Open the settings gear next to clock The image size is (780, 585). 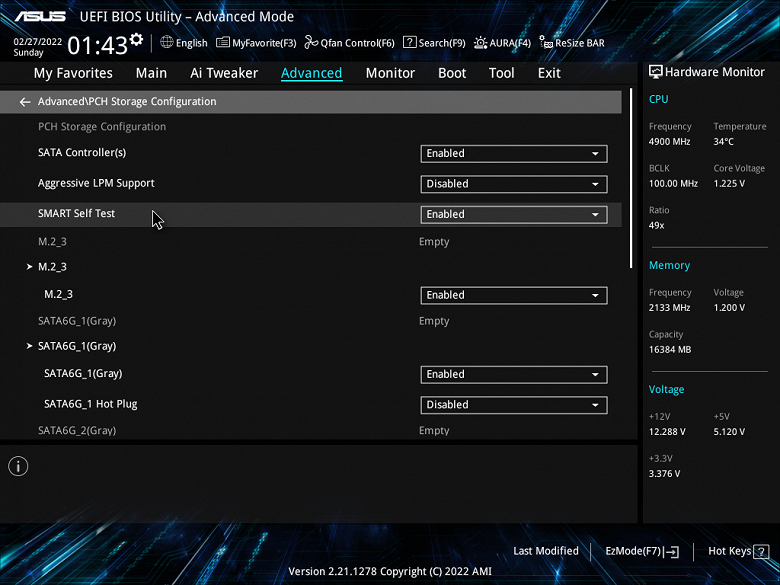point(136,40)
